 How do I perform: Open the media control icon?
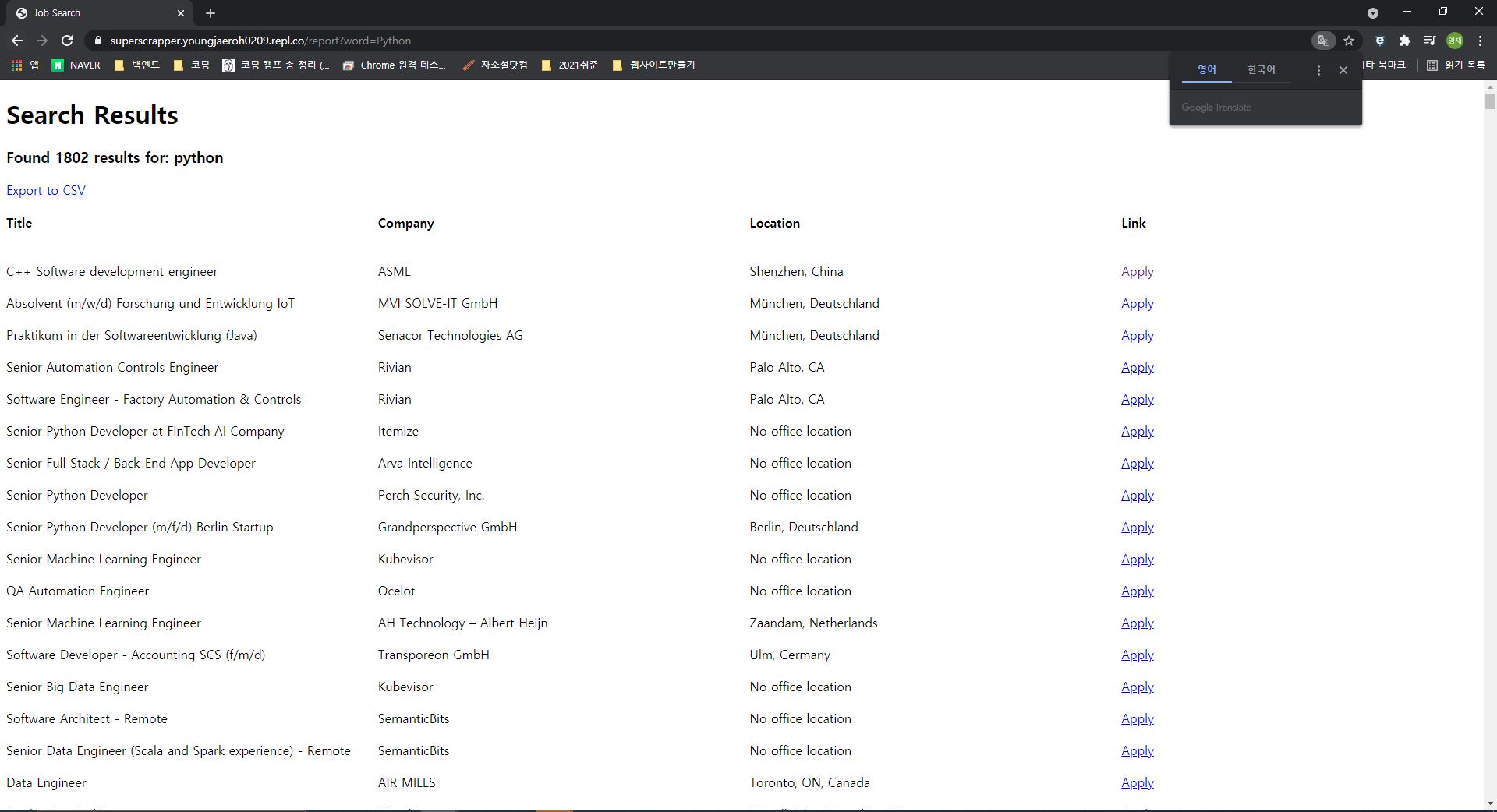coord(1429,41)
